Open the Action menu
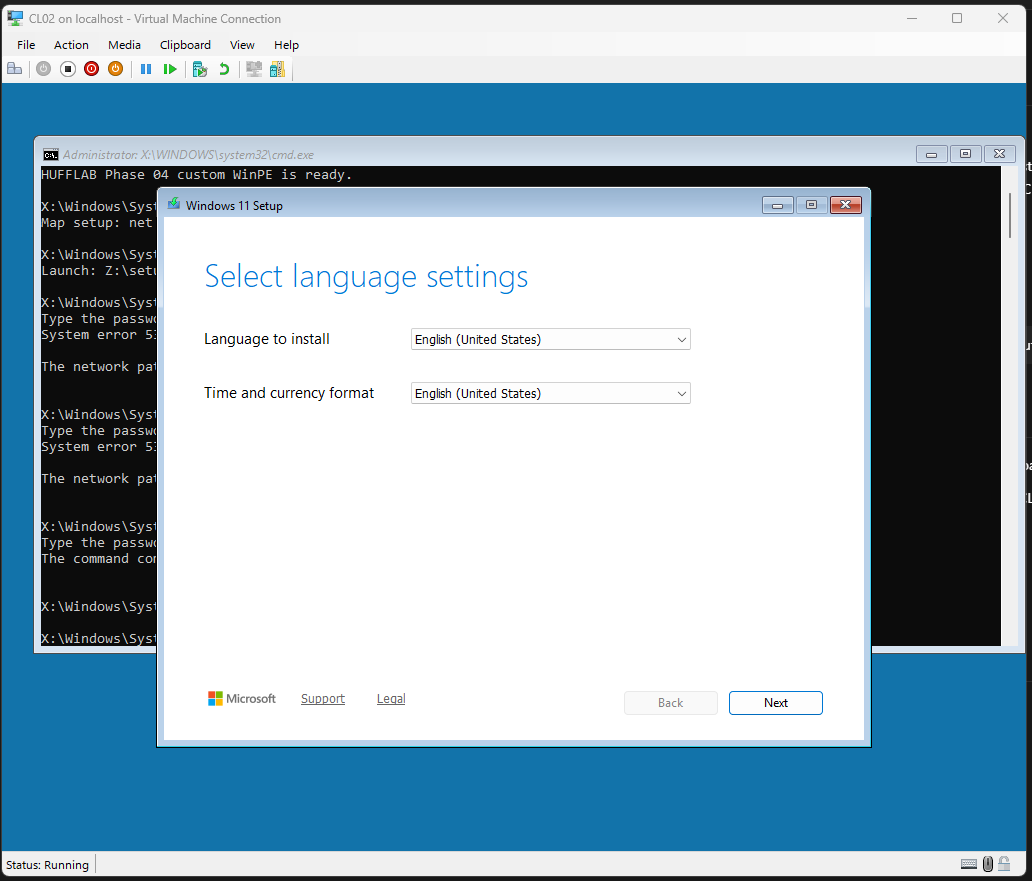 (x=71, y=45)
